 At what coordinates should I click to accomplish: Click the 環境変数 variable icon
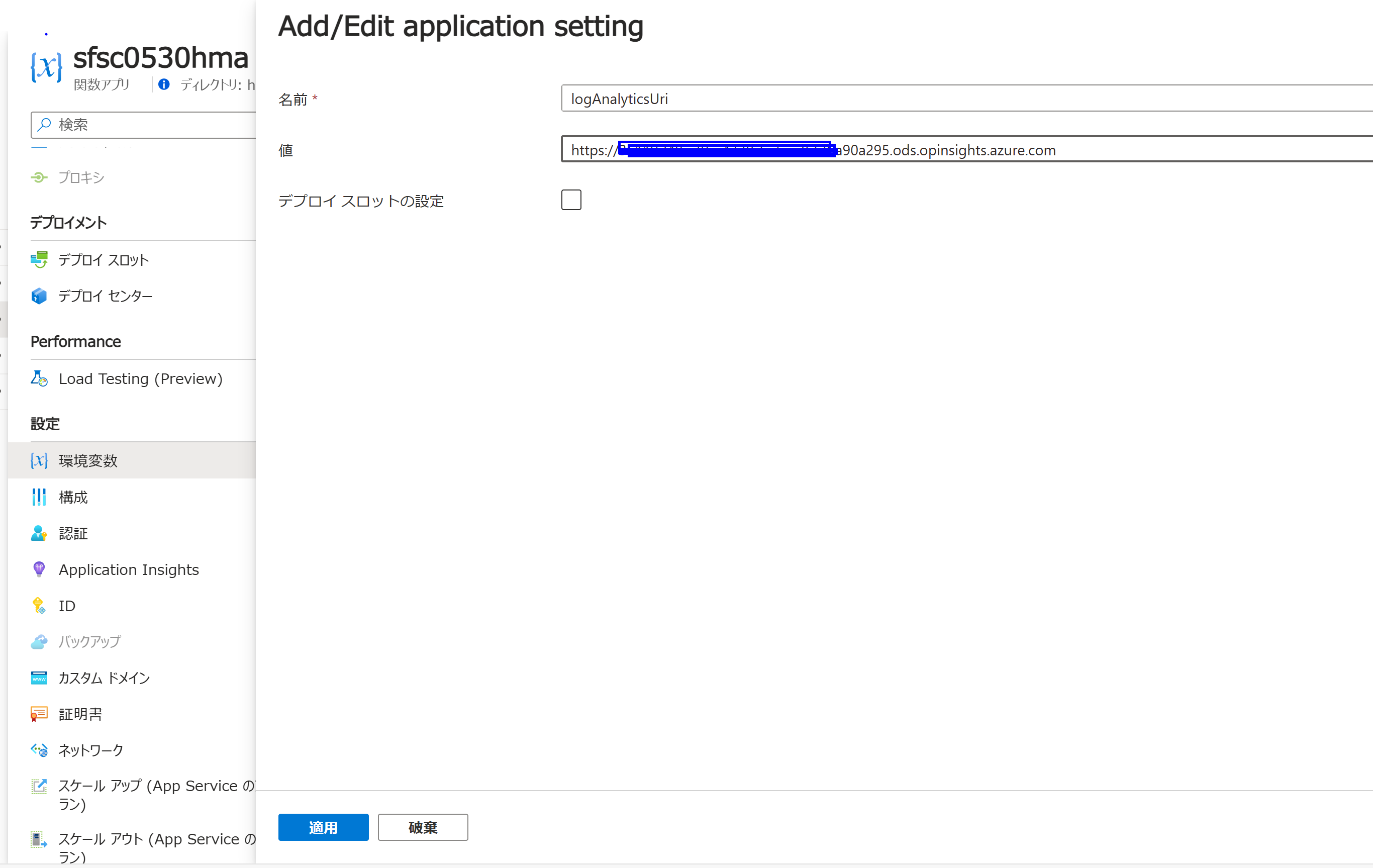point(39,461)
